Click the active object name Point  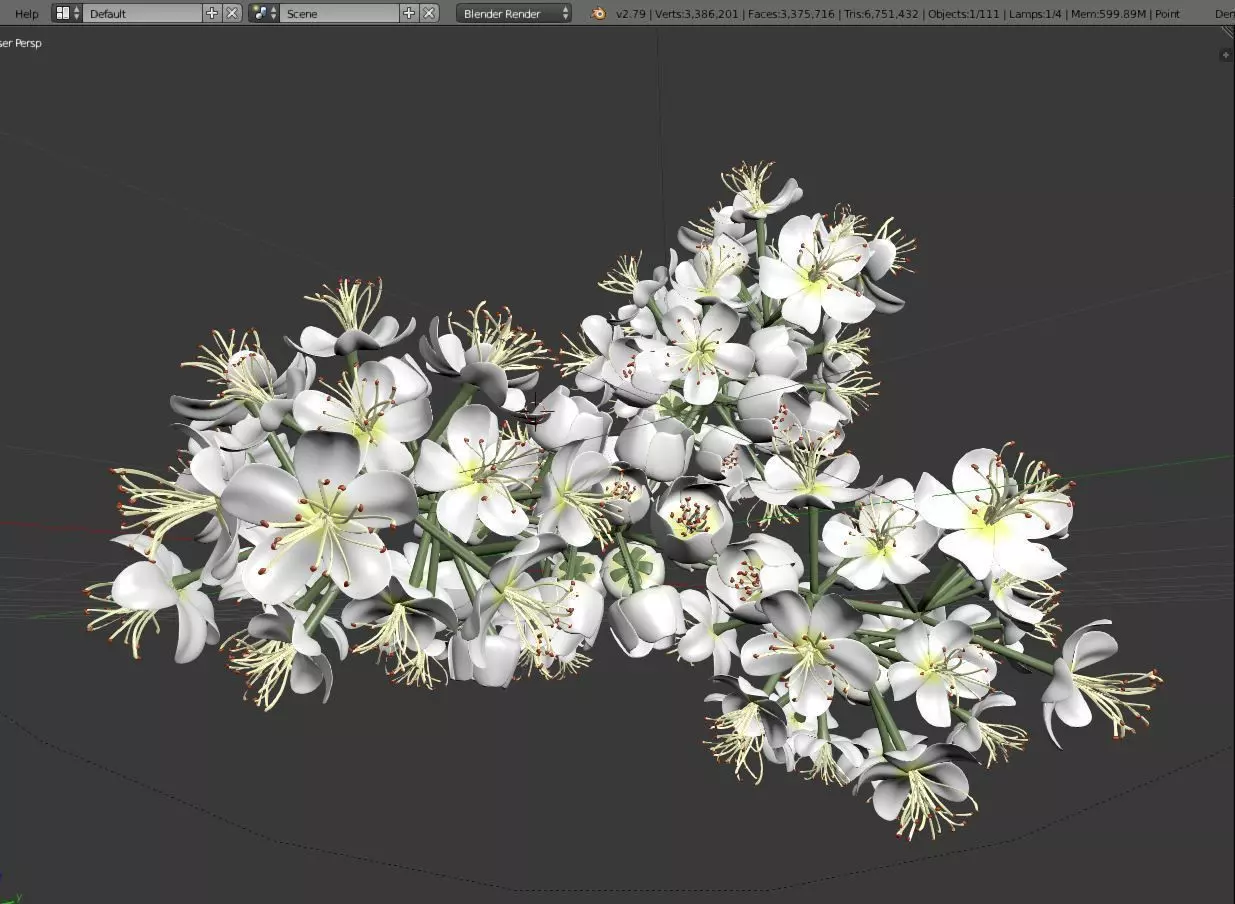pyautogui.click(x=1168, y=14)
